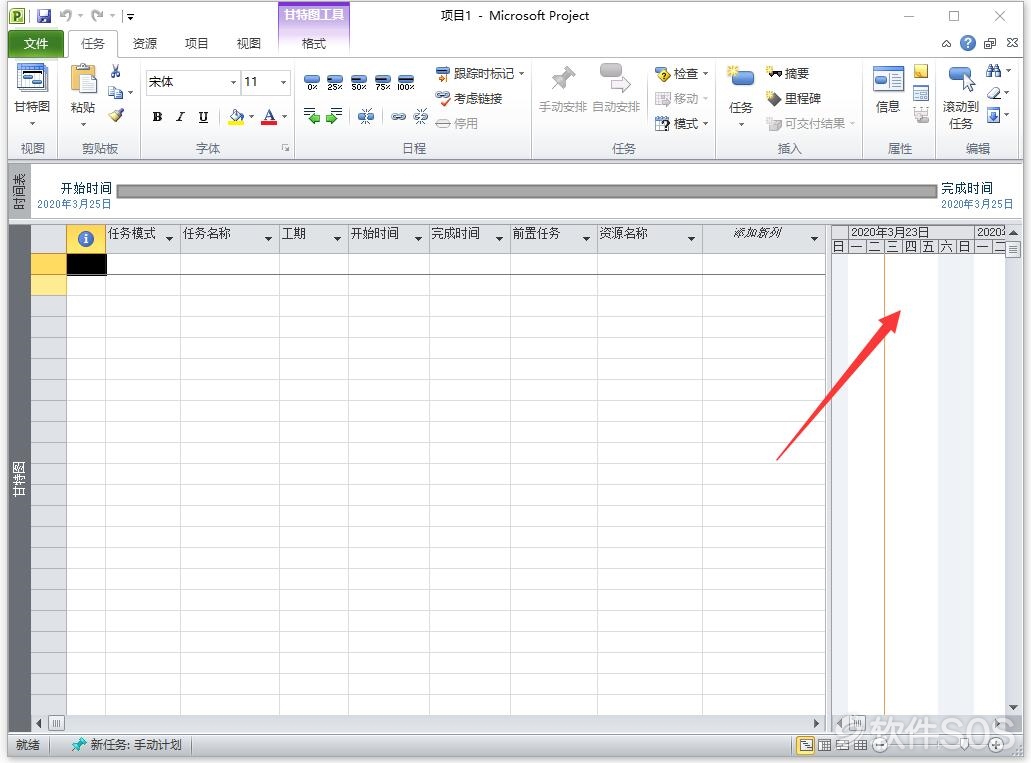Image resolution: width=1031 pixels, height=763 pixels.
Task: Click the 考虑链接 icon
Action: tap(444, 98)
